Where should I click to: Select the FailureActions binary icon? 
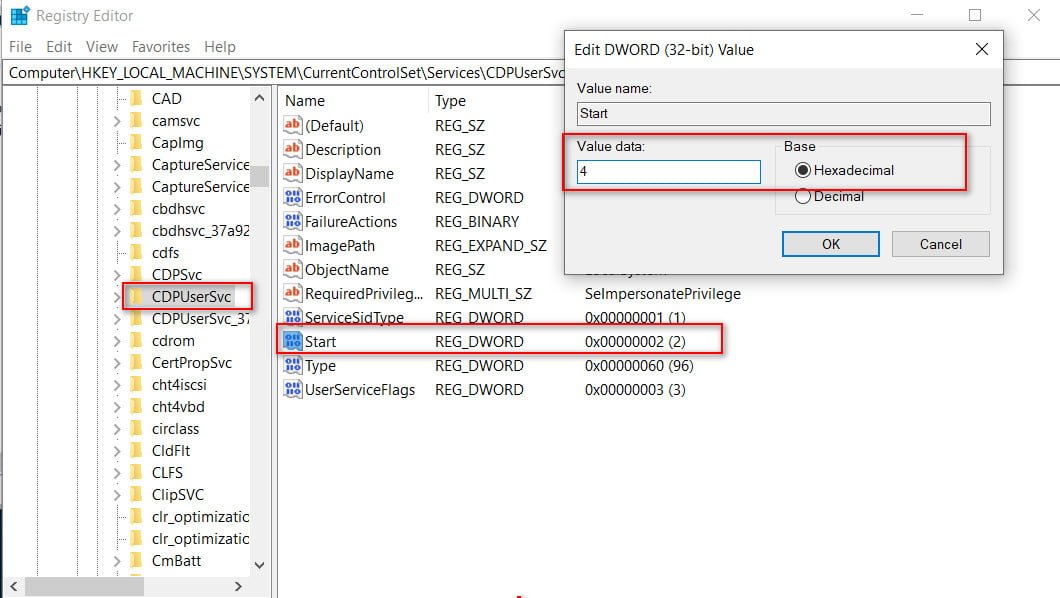pyautogui.click(x=292, y=221)
